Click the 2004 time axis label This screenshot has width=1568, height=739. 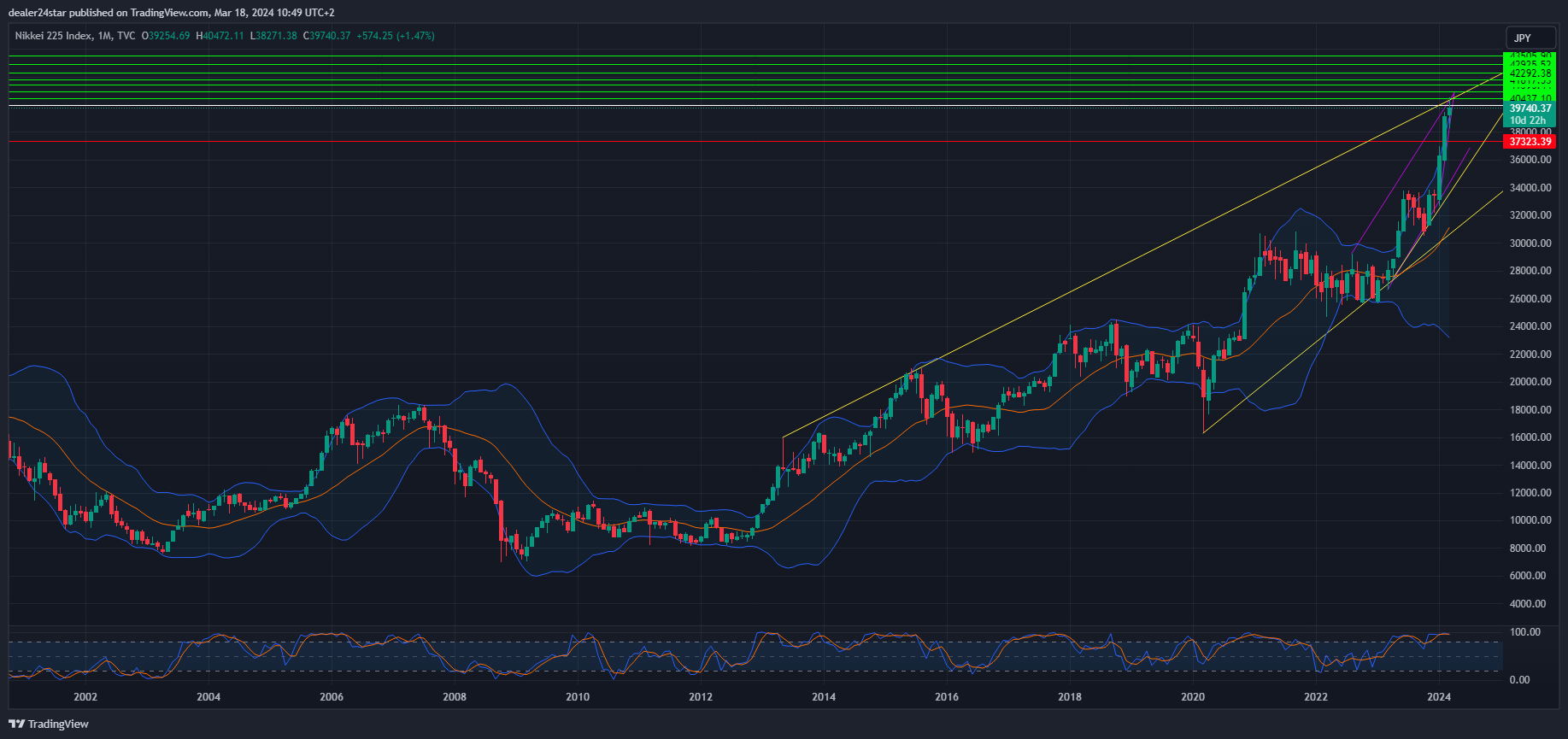tap(208, 697)
